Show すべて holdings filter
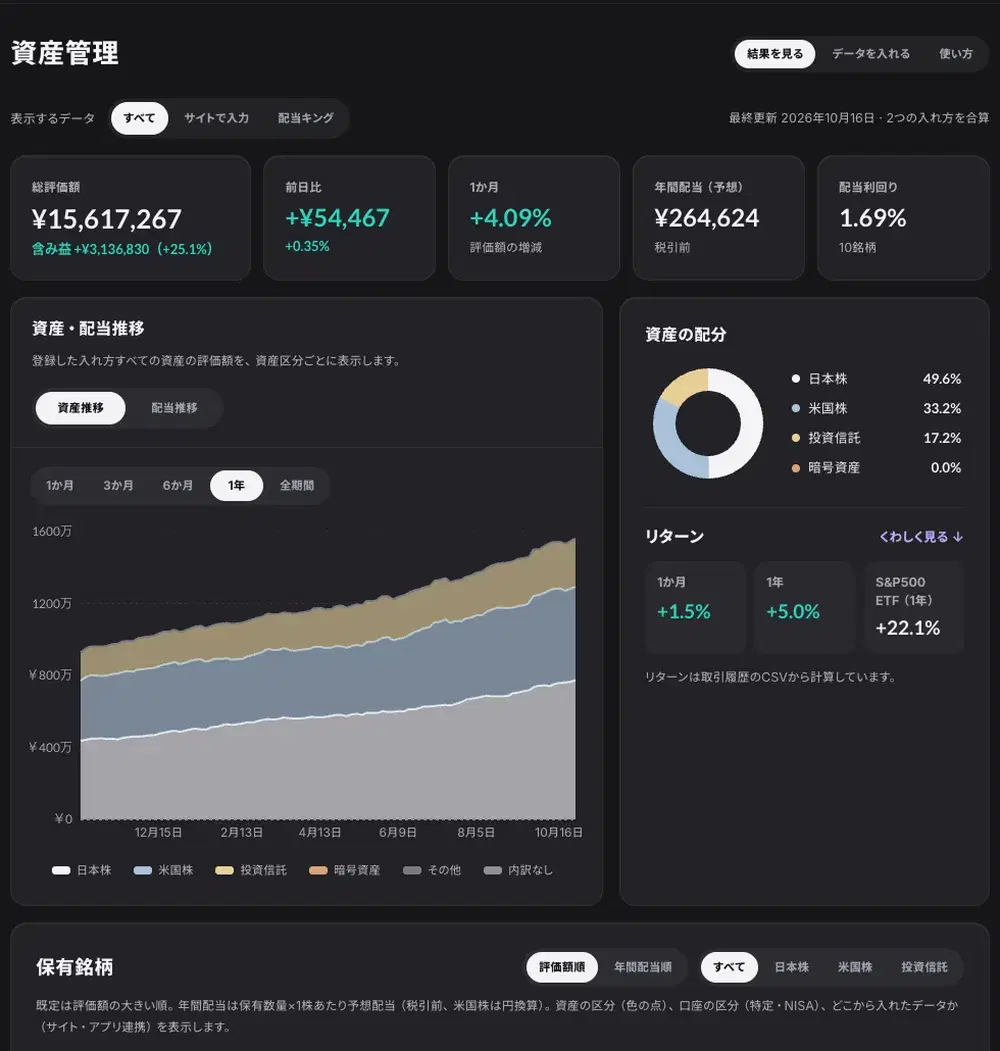The width and height of the screenshot is (1000, 1051). [x=729, y=967]
